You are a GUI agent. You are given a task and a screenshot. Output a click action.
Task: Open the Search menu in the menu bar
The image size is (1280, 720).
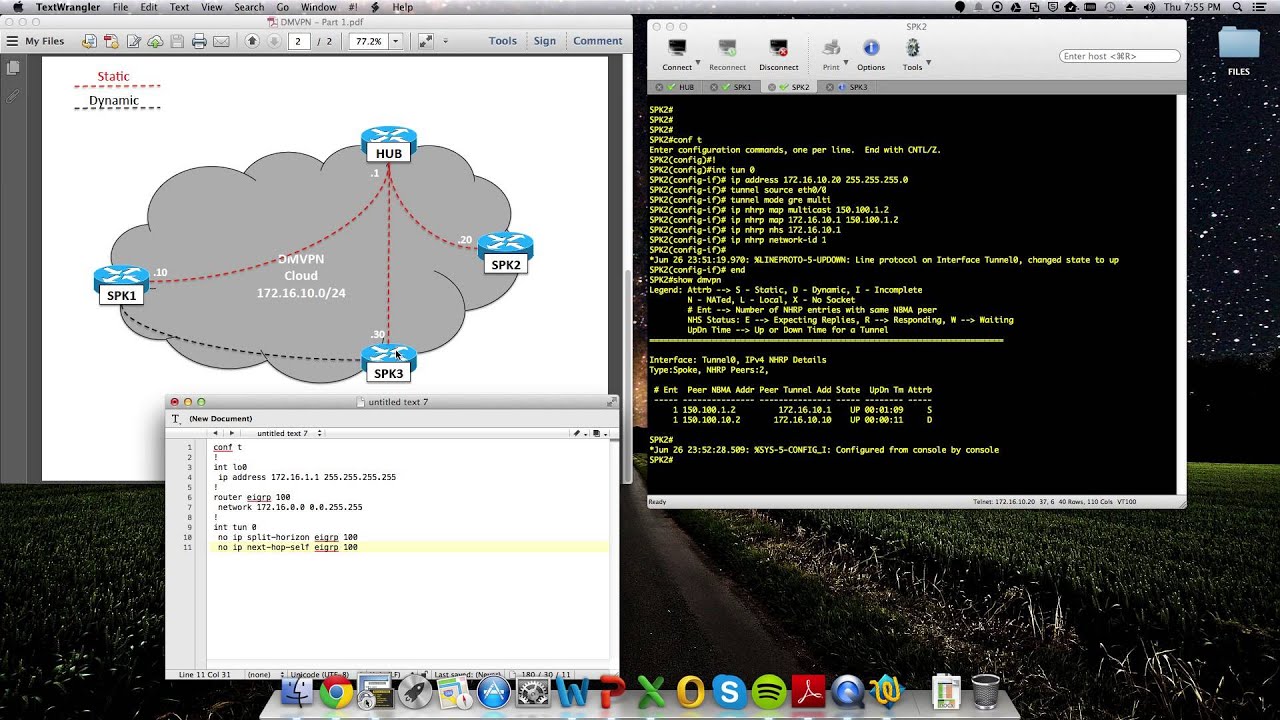click(249, 7)
